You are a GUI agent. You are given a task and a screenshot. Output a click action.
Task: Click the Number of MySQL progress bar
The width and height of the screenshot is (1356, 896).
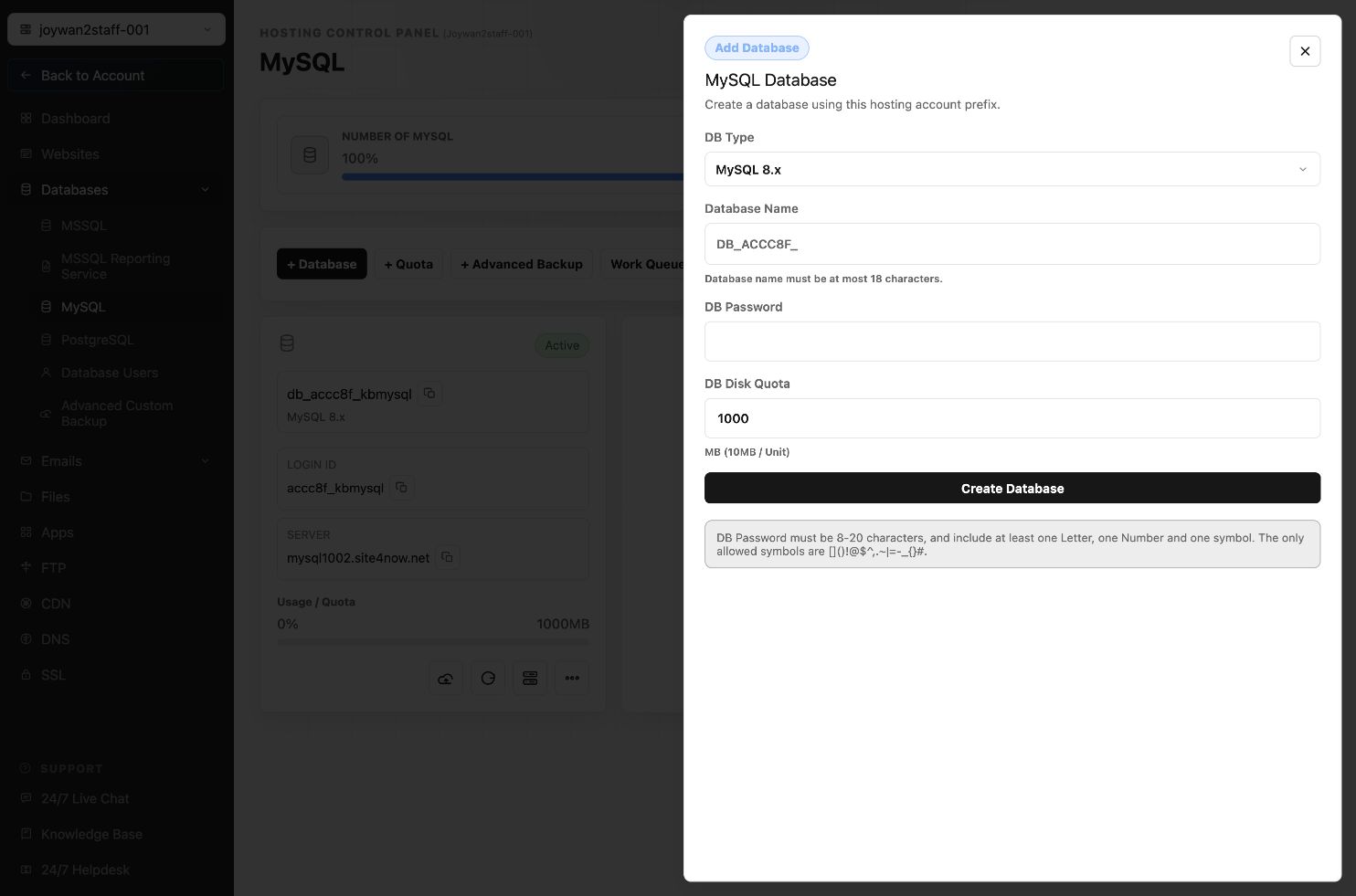point(513,176)
